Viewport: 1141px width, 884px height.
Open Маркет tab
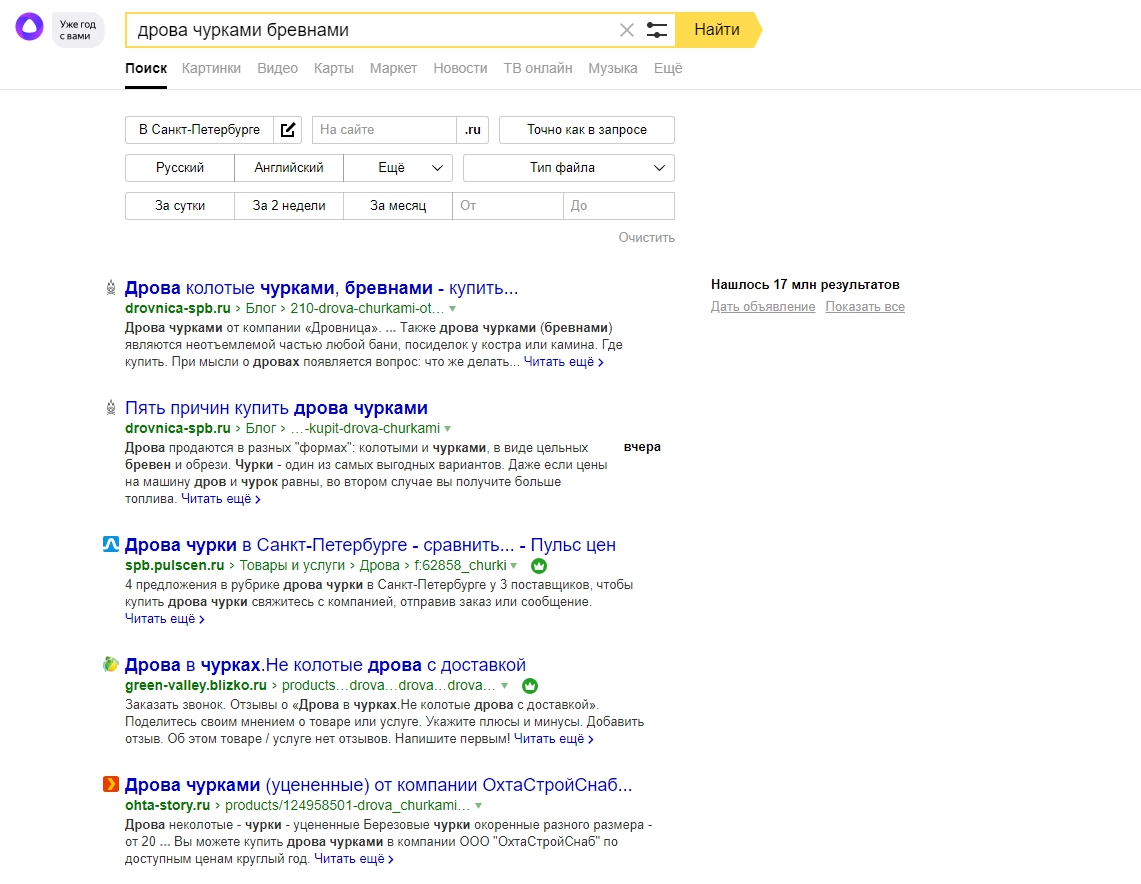coord(393,68)
